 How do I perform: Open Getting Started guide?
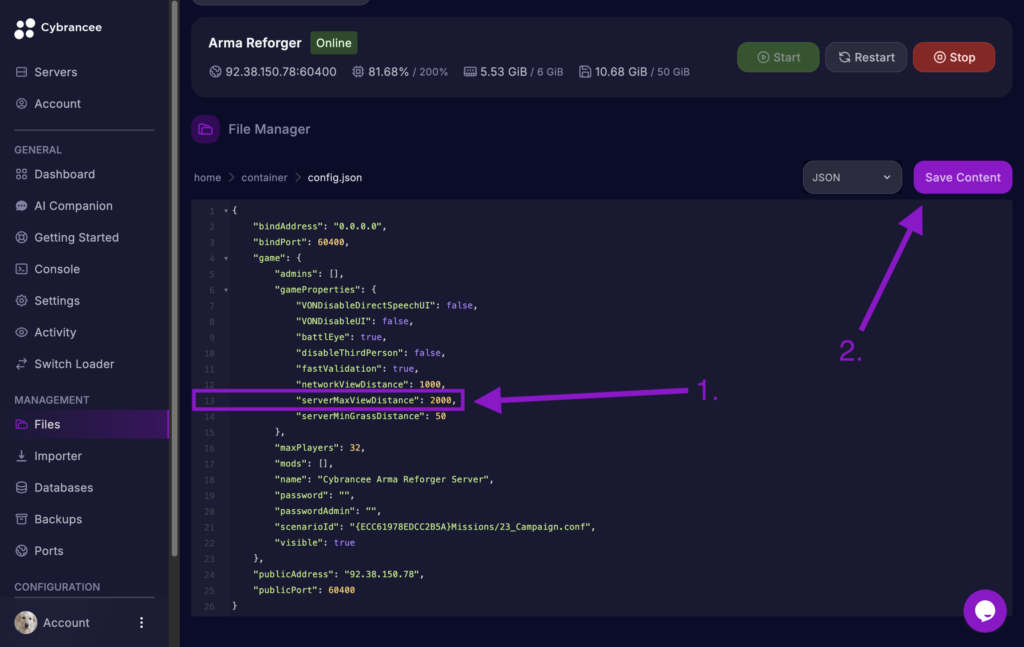(x=76, y=238)
